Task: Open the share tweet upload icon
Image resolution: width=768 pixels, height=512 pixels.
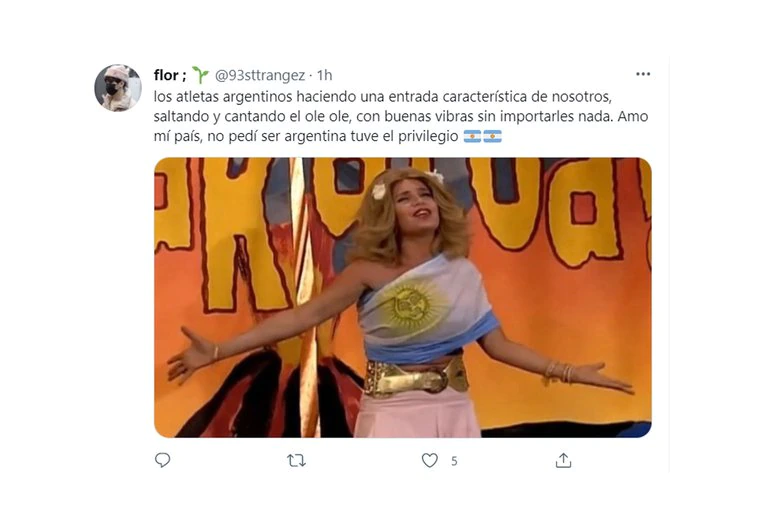Action: [563, 460]
